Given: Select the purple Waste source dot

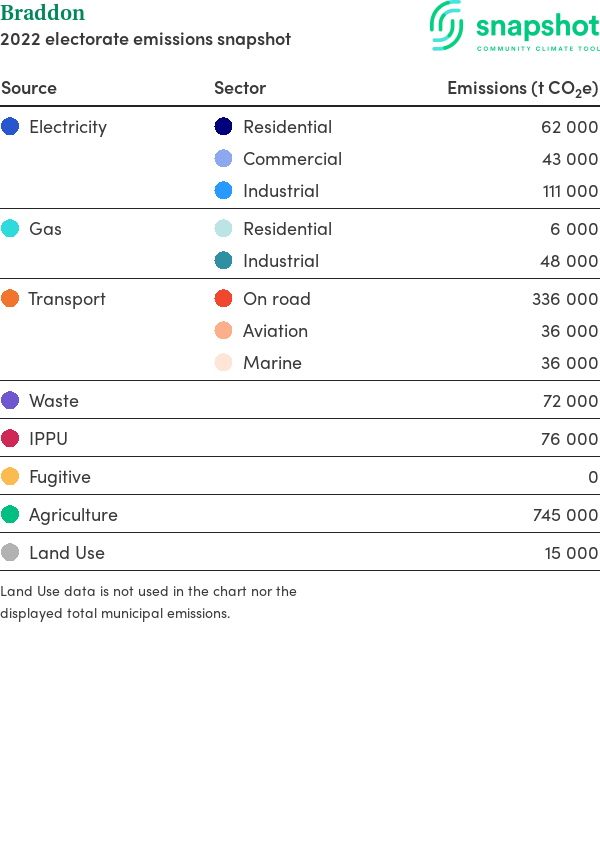Looking at the screenshot, I should click(x=10, y=401).
